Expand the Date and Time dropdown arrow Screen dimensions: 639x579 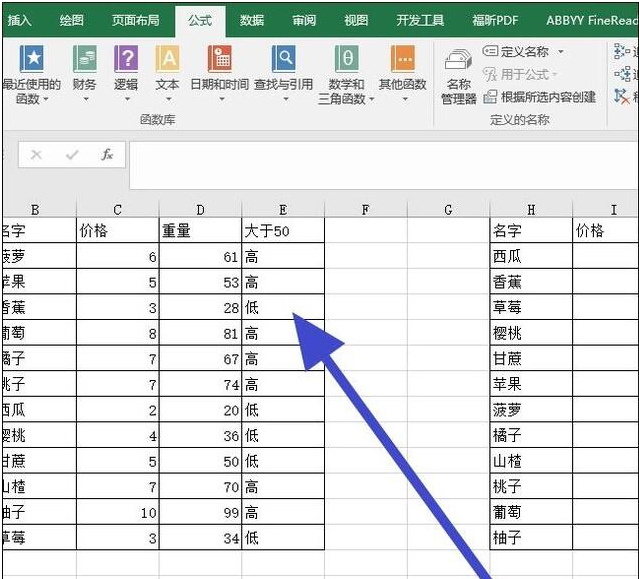click(x=222, y=99)
